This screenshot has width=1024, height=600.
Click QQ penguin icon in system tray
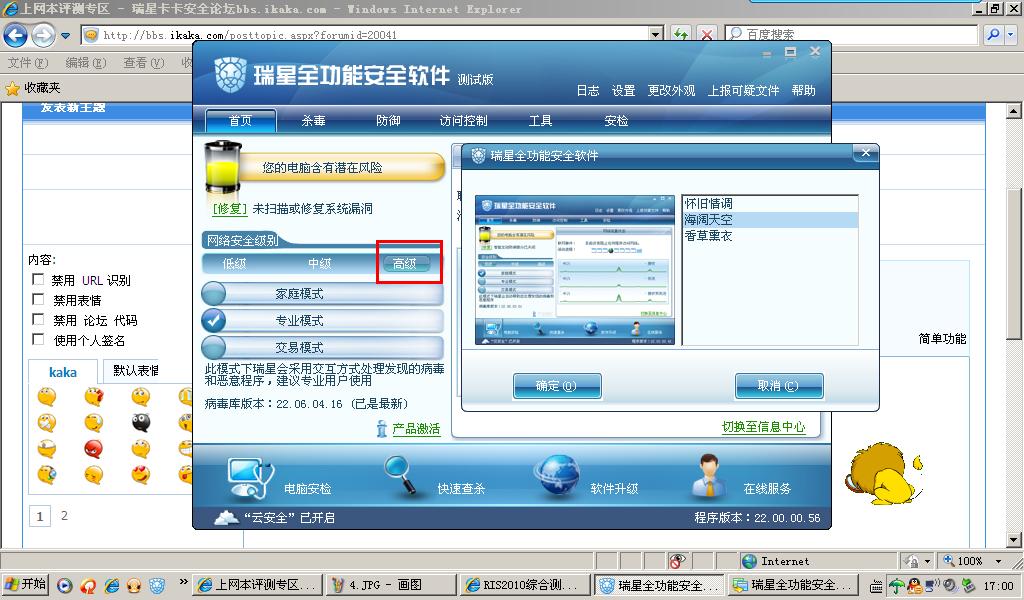coord(915,586)
